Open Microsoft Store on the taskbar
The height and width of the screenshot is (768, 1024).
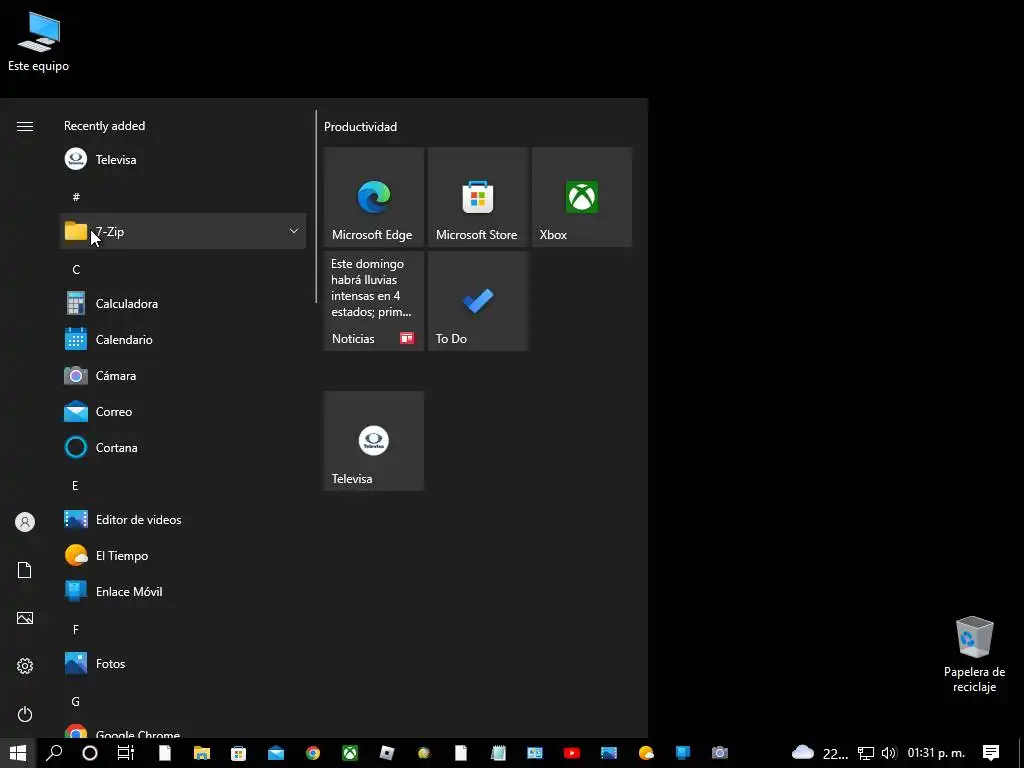coord(238,753)
